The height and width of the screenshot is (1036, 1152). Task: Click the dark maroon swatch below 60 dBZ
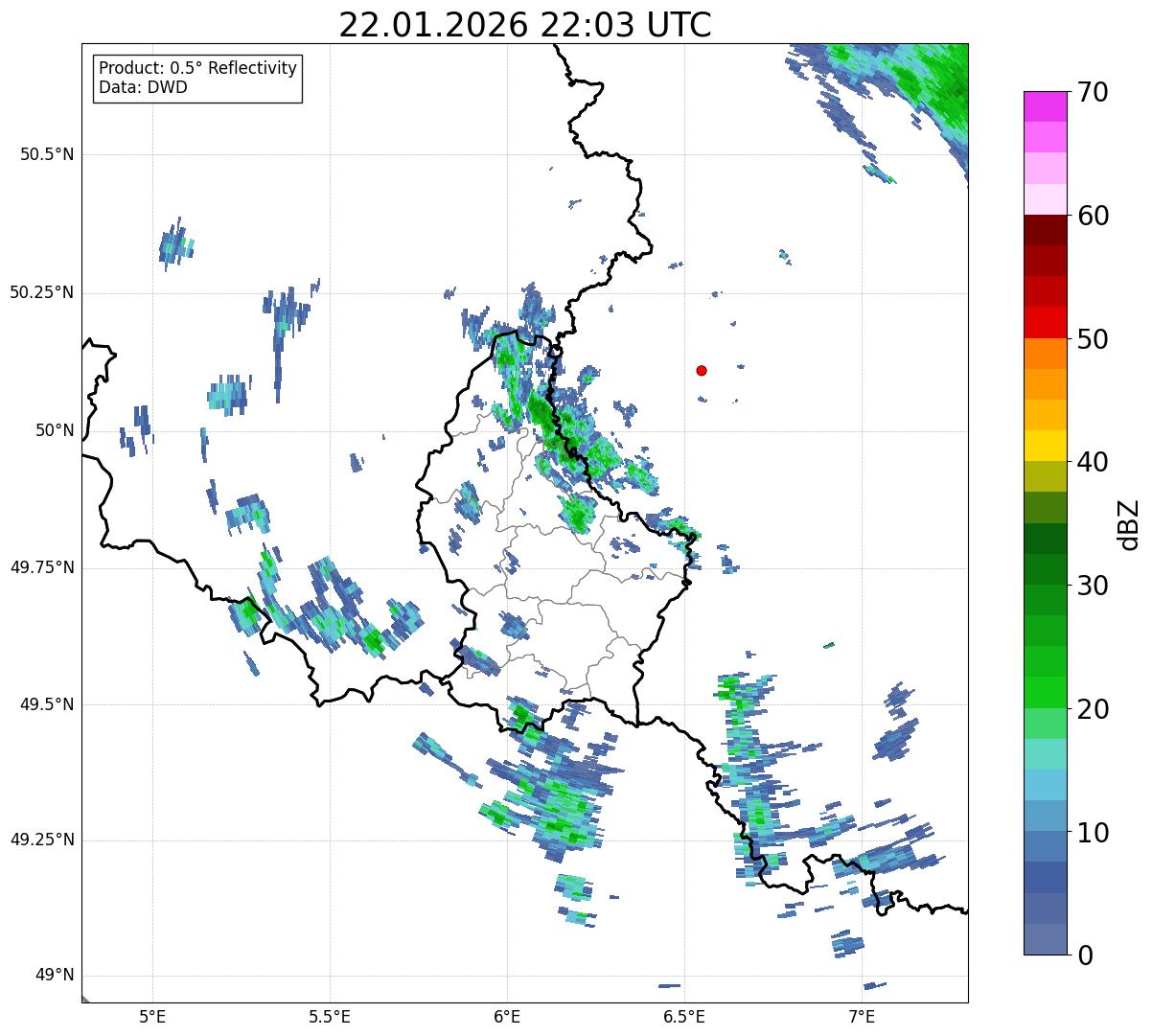point(1046,230)
